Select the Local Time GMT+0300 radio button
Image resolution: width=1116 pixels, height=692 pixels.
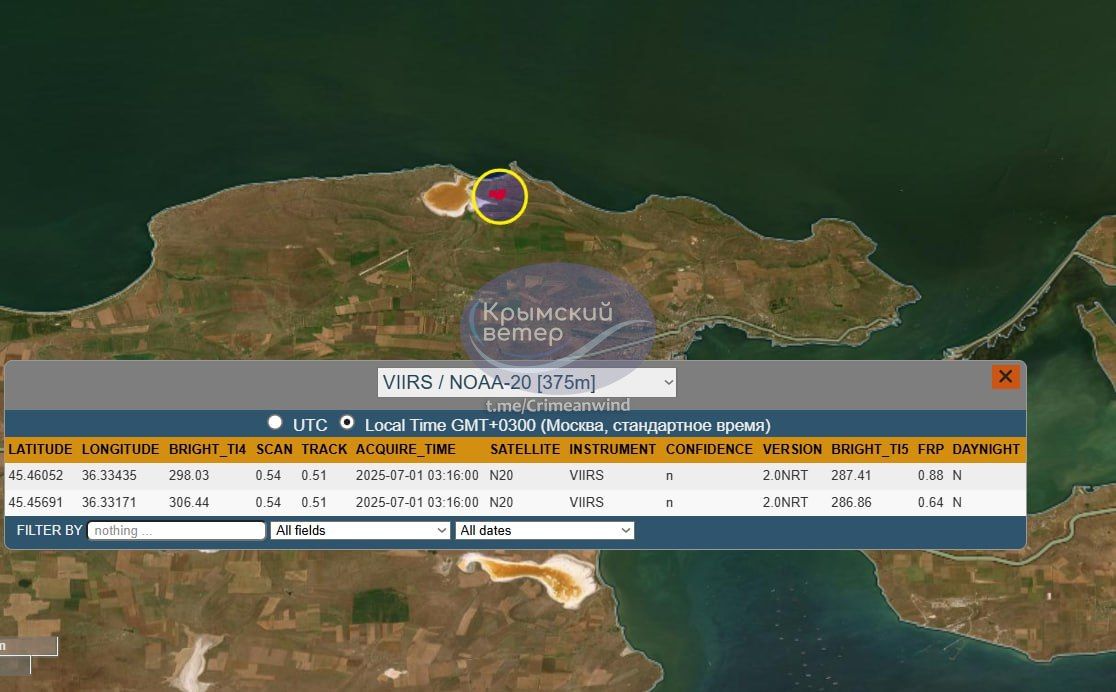(x=347, y=423)
